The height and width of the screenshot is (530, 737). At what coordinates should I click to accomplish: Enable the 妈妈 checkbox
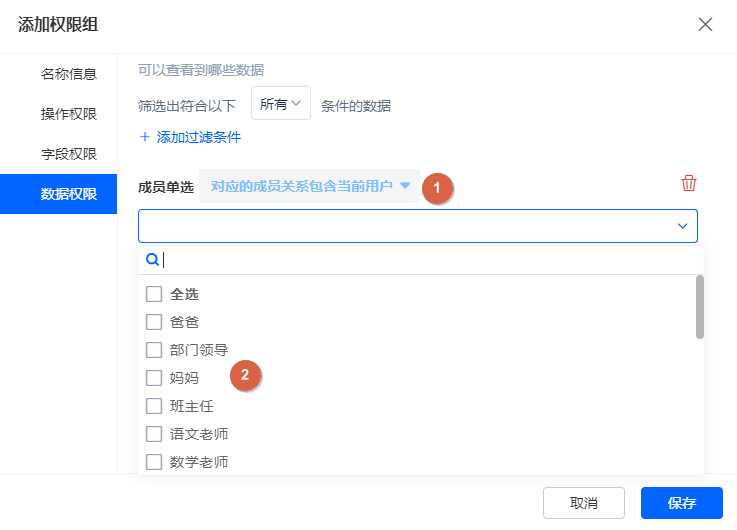click(154, 378)
